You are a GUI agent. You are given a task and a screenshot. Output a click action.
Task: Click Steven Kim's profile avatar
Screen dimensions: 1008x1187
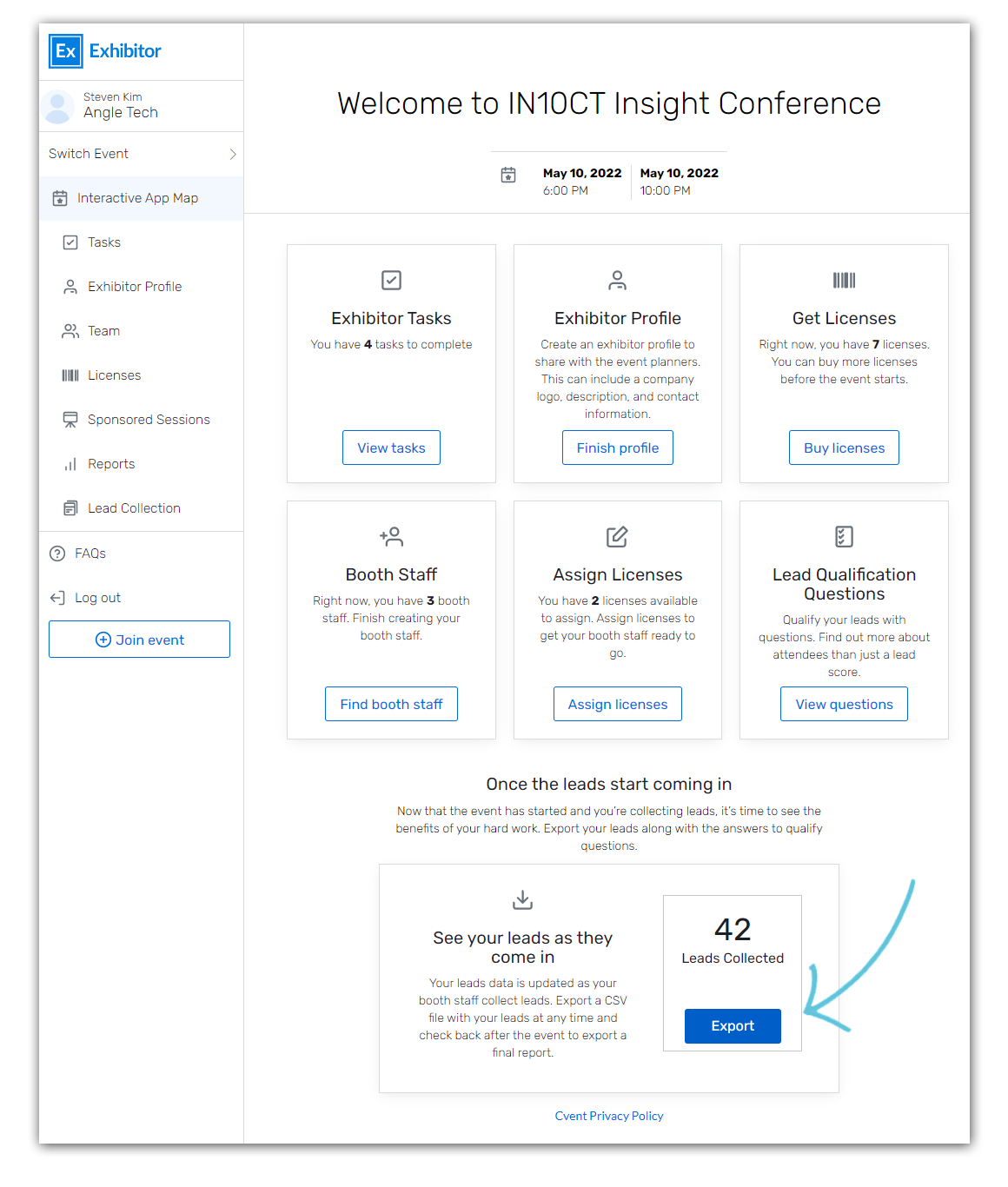pos(57,105)
